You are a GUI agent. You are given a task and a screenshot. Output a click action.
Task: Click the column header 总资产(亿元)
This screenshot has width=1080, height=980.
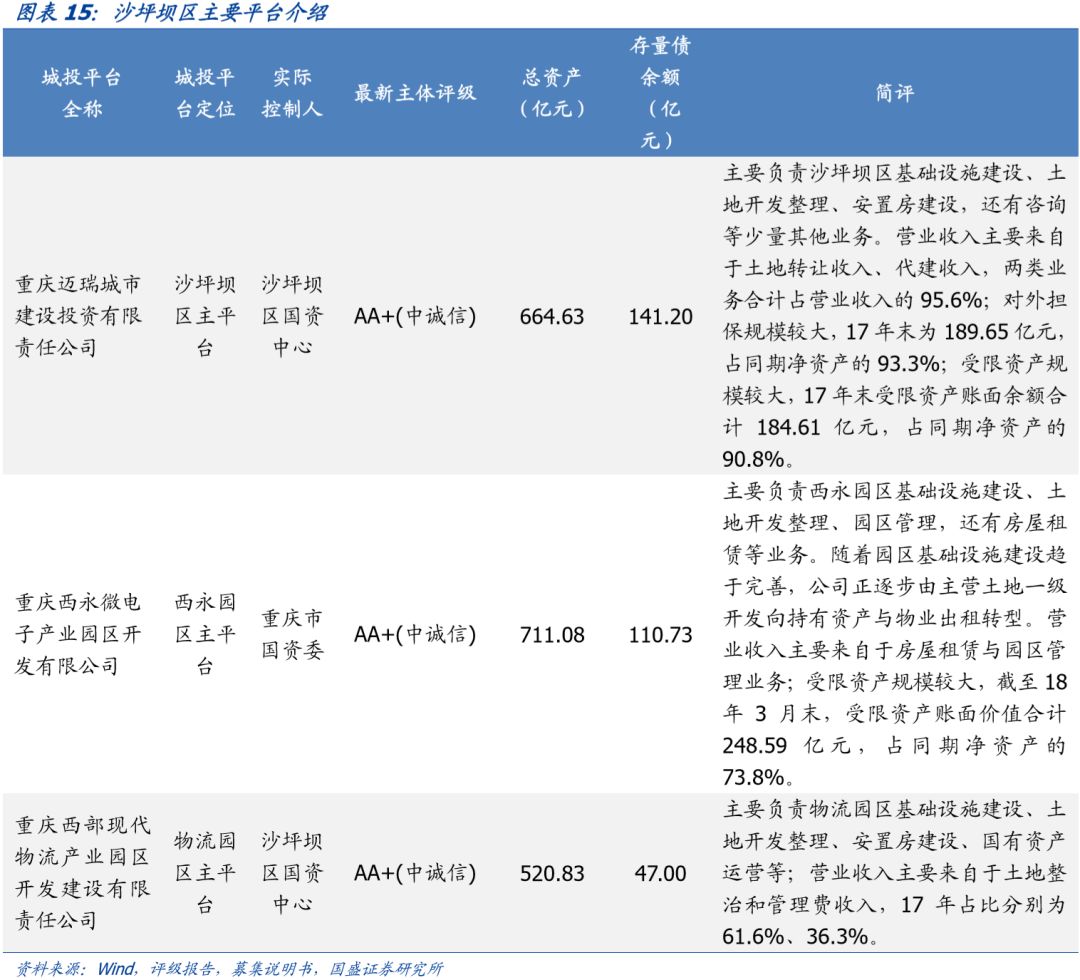click(x=552, y=93)
